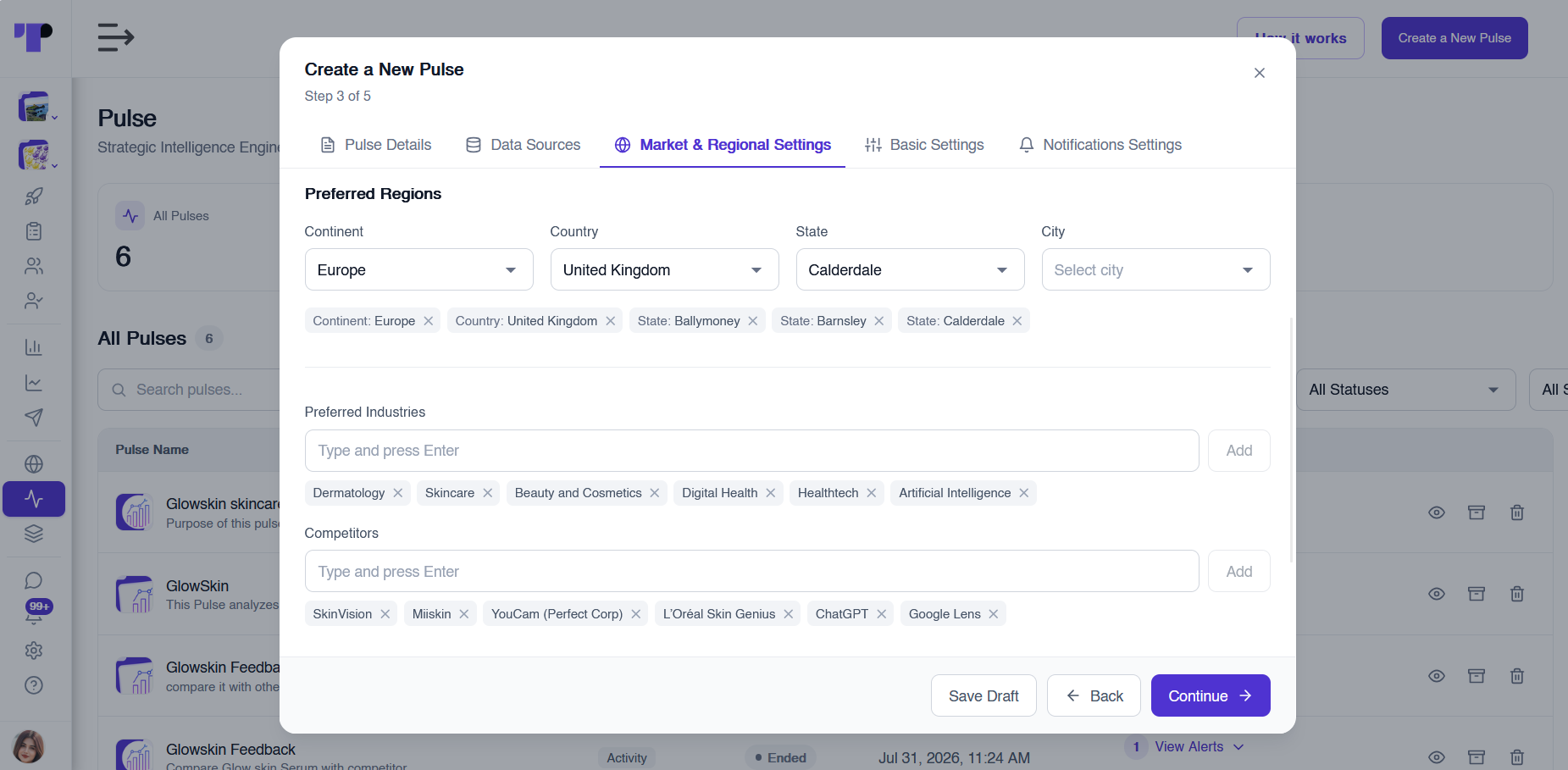Click the eye icon on the GlowSkin row
Viewport: 1568px width, 770px height.
pyautogui.click(x=1437, y=594)
